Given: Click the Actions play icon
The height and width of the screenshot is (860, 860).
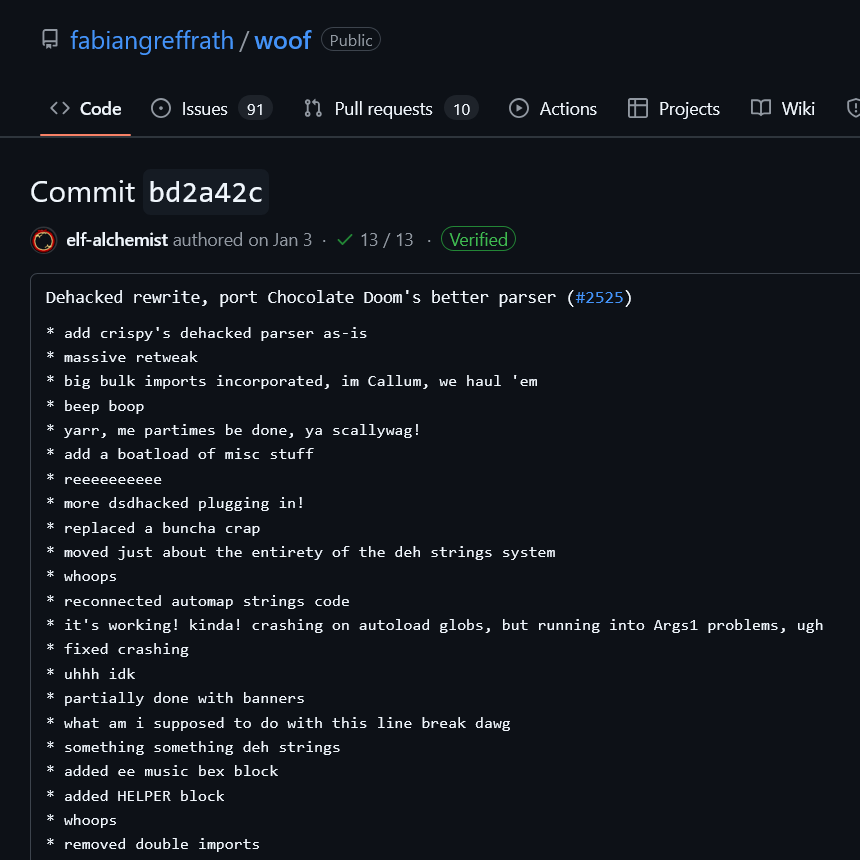Looking at the screenshot, I should click(x=518, y=108).
